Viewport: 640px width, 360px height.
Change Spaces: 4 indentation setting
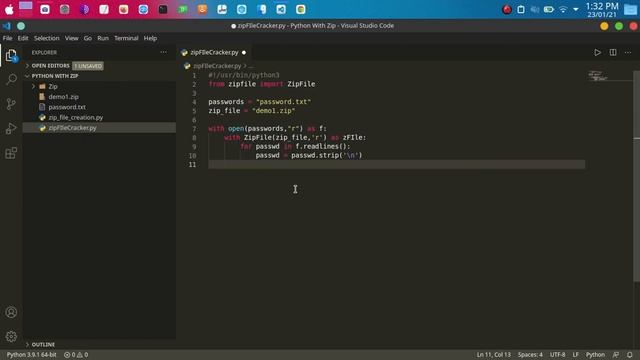point(530,355)
